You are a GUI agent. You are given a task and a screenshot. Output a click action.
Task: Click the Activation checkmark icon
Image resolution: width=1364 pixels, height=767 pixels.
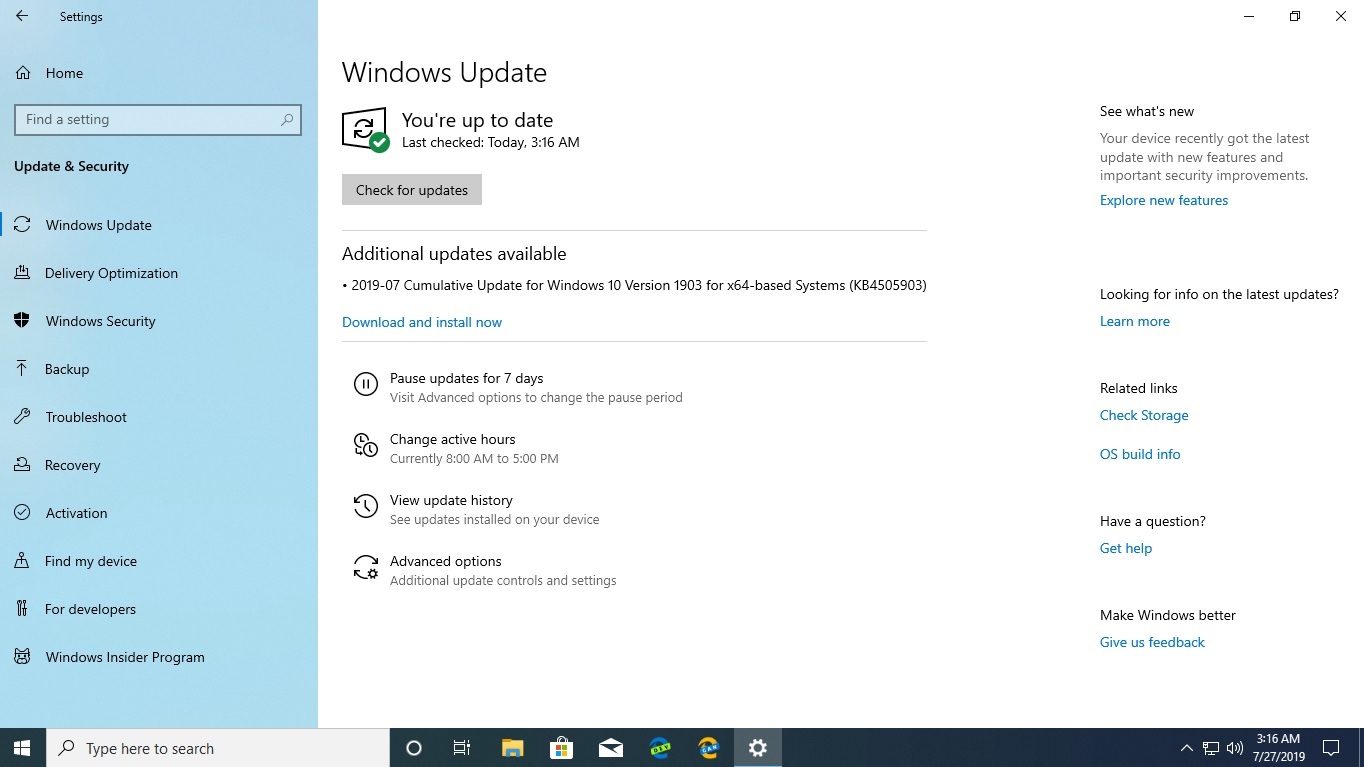pos(22,513)
